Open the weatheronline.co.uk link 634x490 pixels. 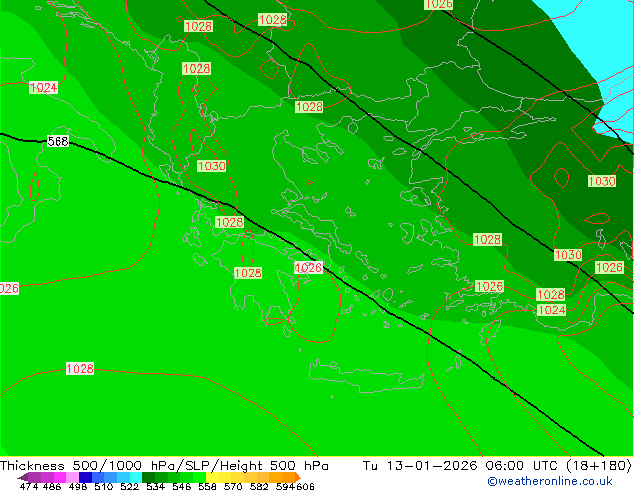(550, 481)
